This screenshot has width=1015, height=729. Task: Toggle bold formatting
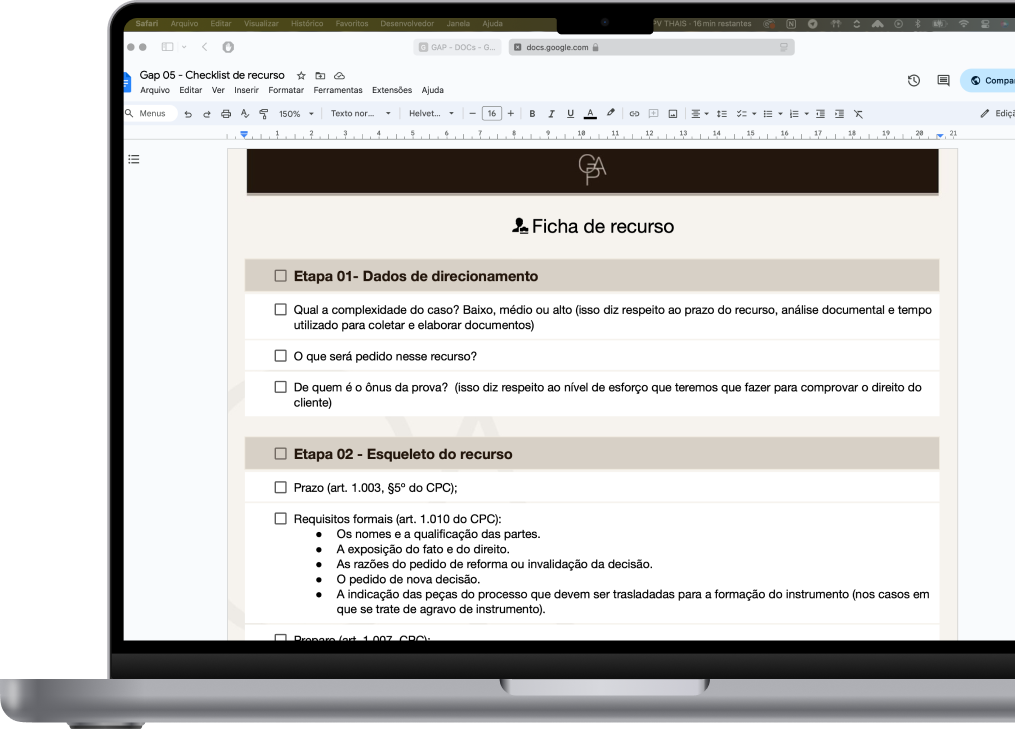532,114
